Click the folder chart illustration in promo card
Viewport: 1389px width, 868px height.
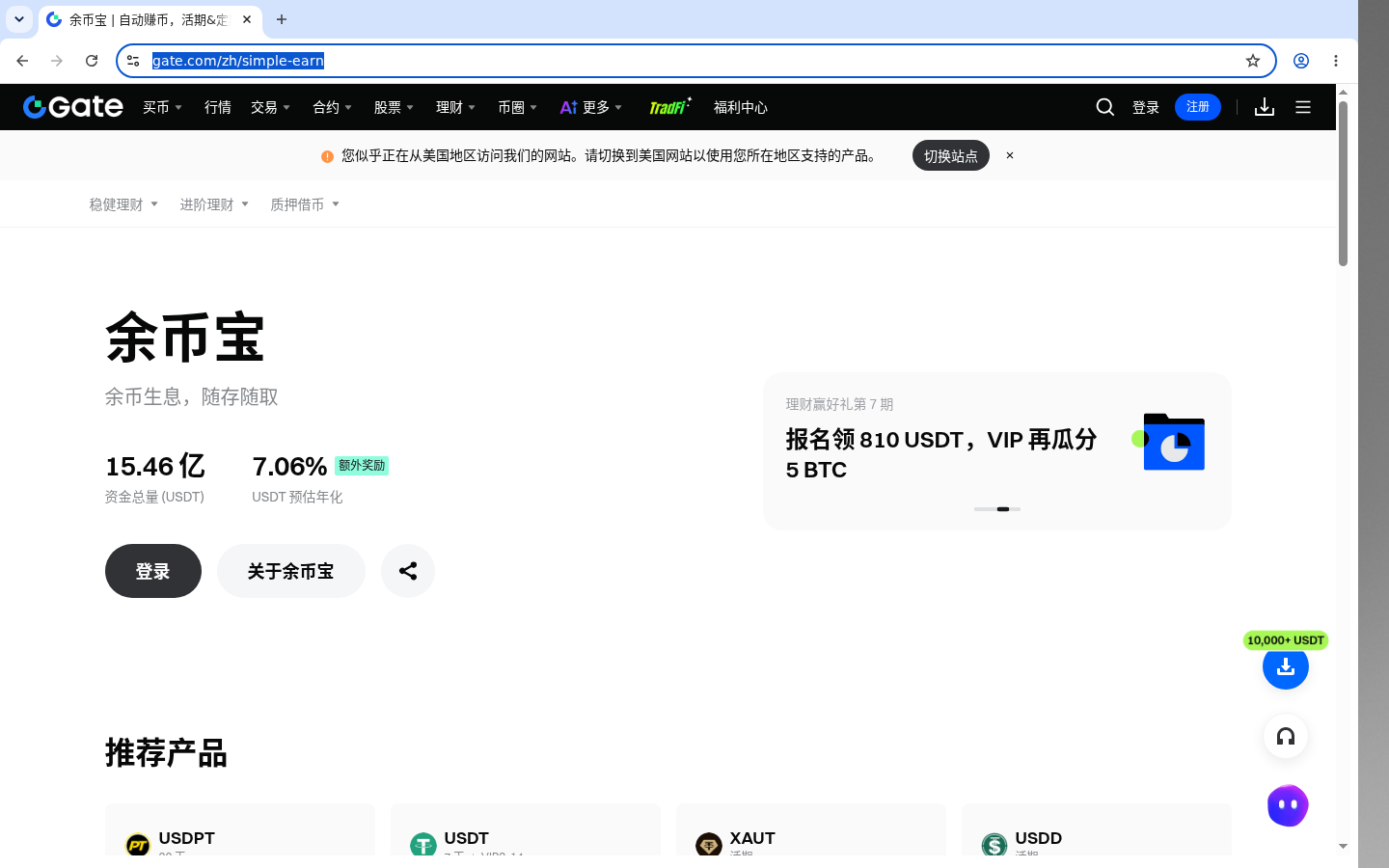tap(1169, 443)
